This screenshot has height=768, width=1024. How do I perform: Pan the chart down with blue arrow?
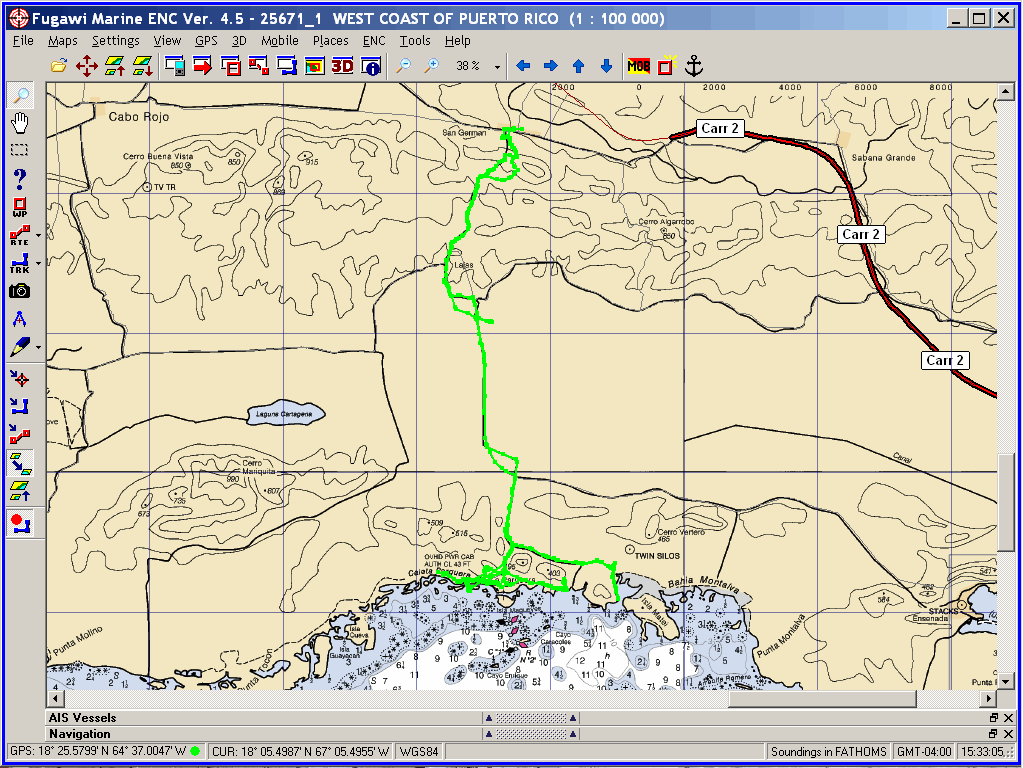click(x=606, y=65)
